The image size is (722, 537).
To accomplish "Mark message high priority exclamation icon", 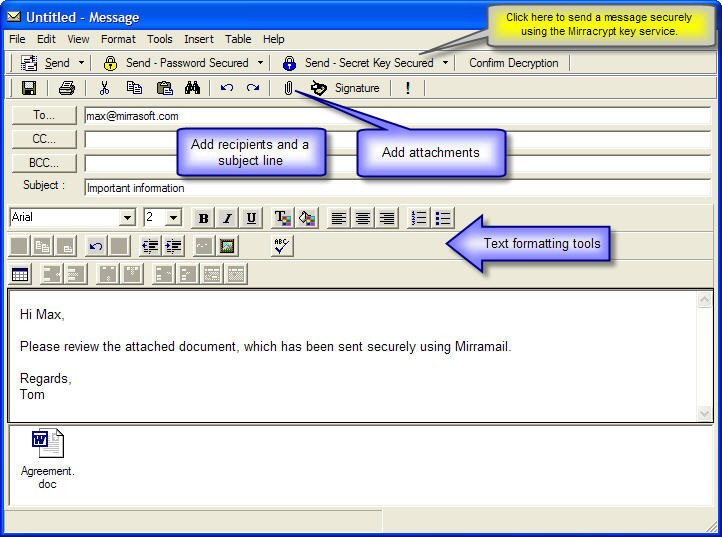I will point(408,88).
